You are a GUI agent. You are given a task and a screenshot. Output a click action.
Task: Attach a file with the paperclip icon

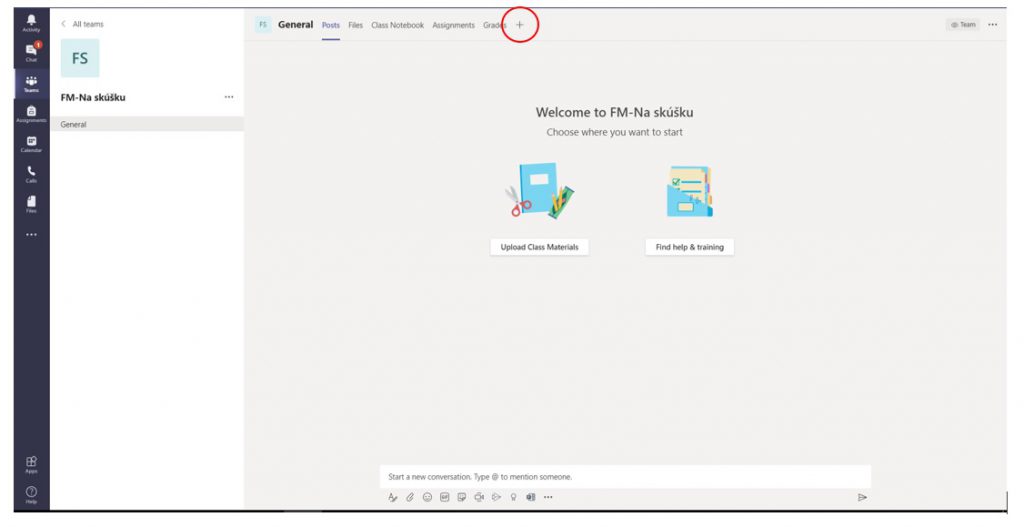[x=410, y=497]
